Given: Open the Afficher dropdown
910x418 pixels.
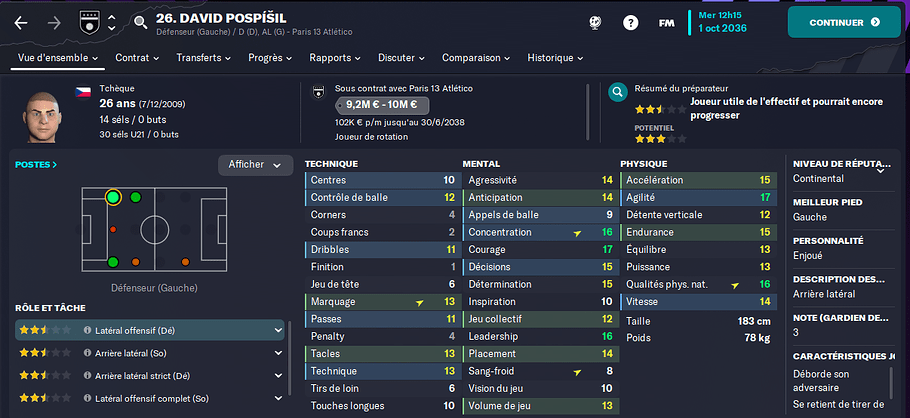Looking at the screenshot, I should 255,165.
